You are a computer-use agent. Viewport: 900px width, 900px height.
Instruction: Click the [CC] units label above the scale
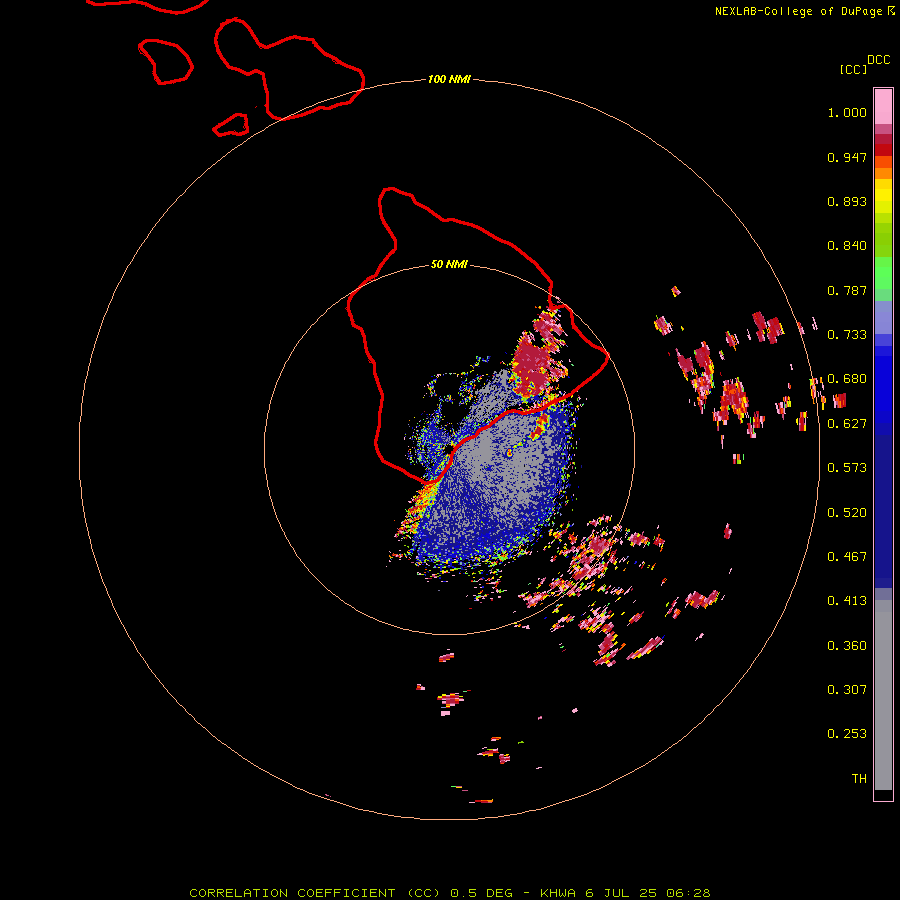(853, 69)
